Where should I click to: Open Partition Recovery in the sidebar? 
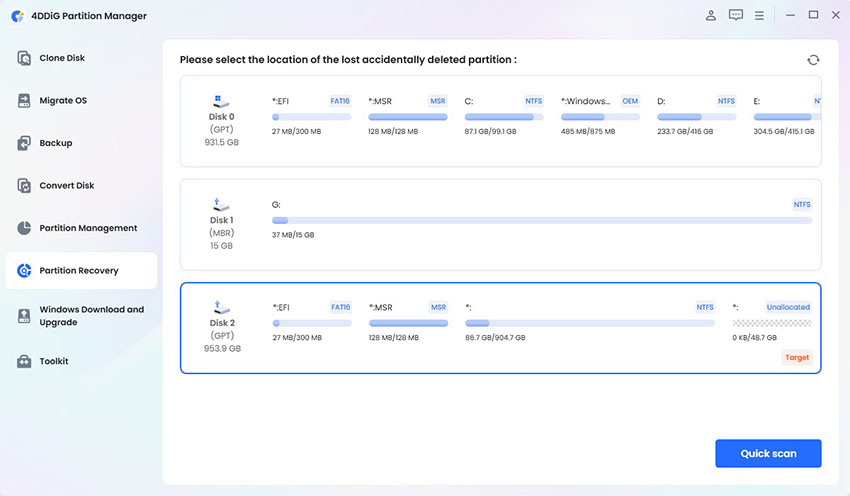tap(80, 271)
